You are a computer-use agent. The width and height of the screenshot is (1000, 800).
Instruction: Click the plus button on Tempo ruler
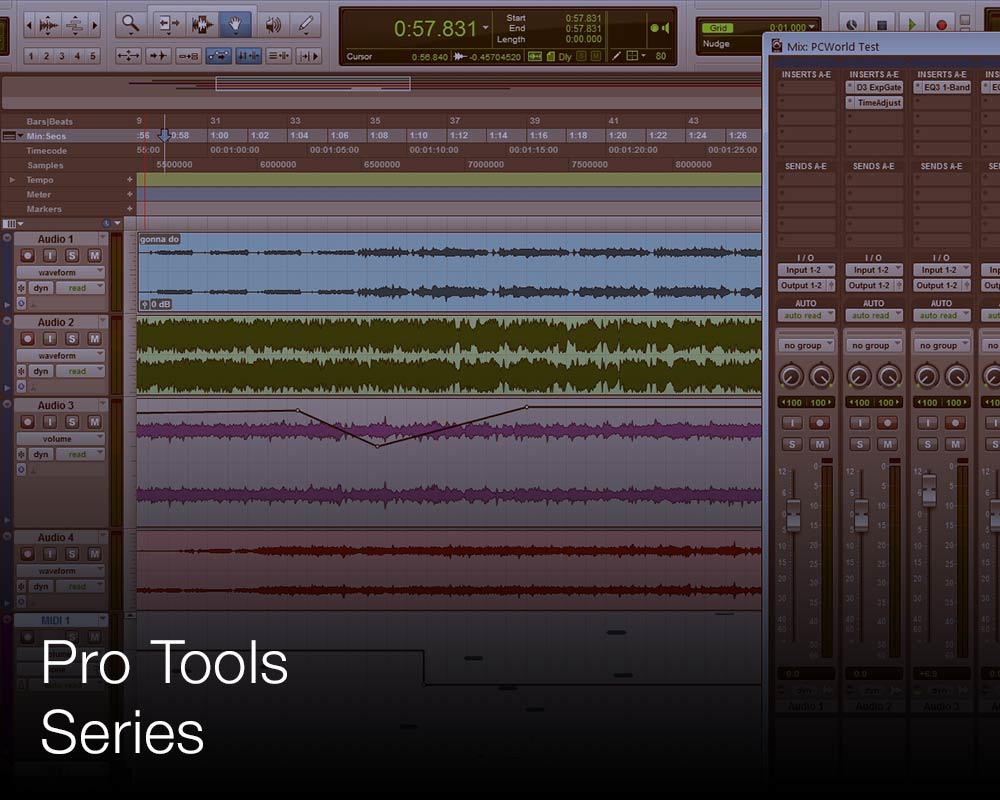(130, 180)
